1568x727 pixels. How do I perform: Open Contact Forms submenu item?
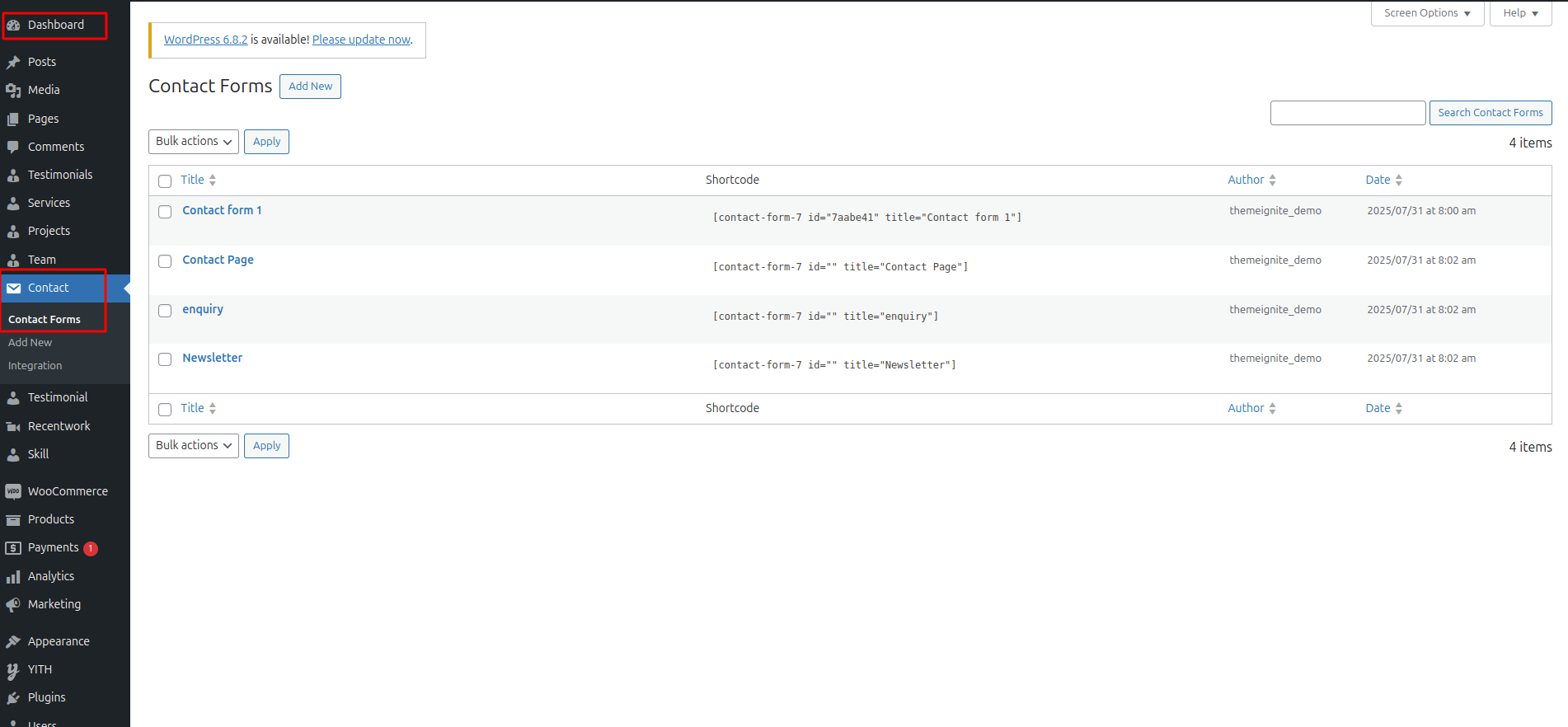pyautogui.click(x=45, y=320)
